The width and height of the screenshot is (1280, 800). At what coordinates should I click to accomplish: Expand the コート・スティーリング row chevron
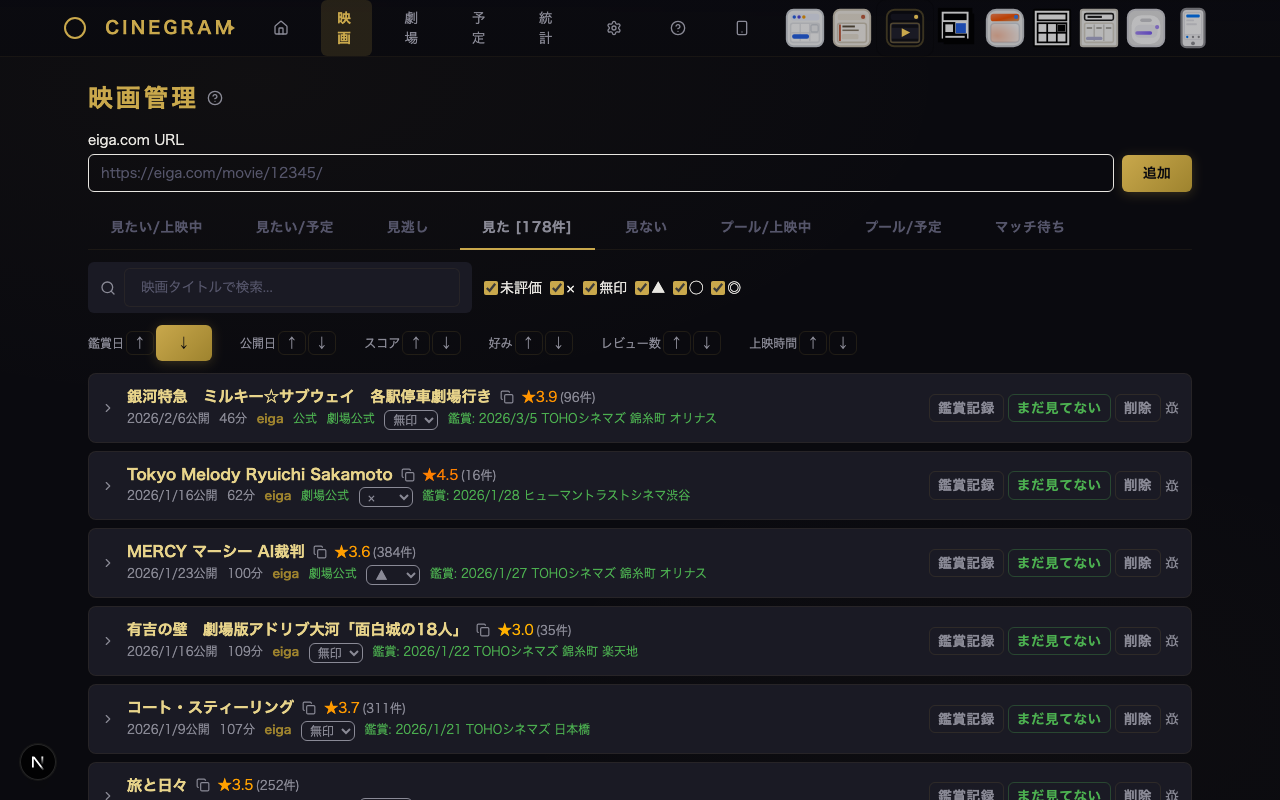[108, 719]
